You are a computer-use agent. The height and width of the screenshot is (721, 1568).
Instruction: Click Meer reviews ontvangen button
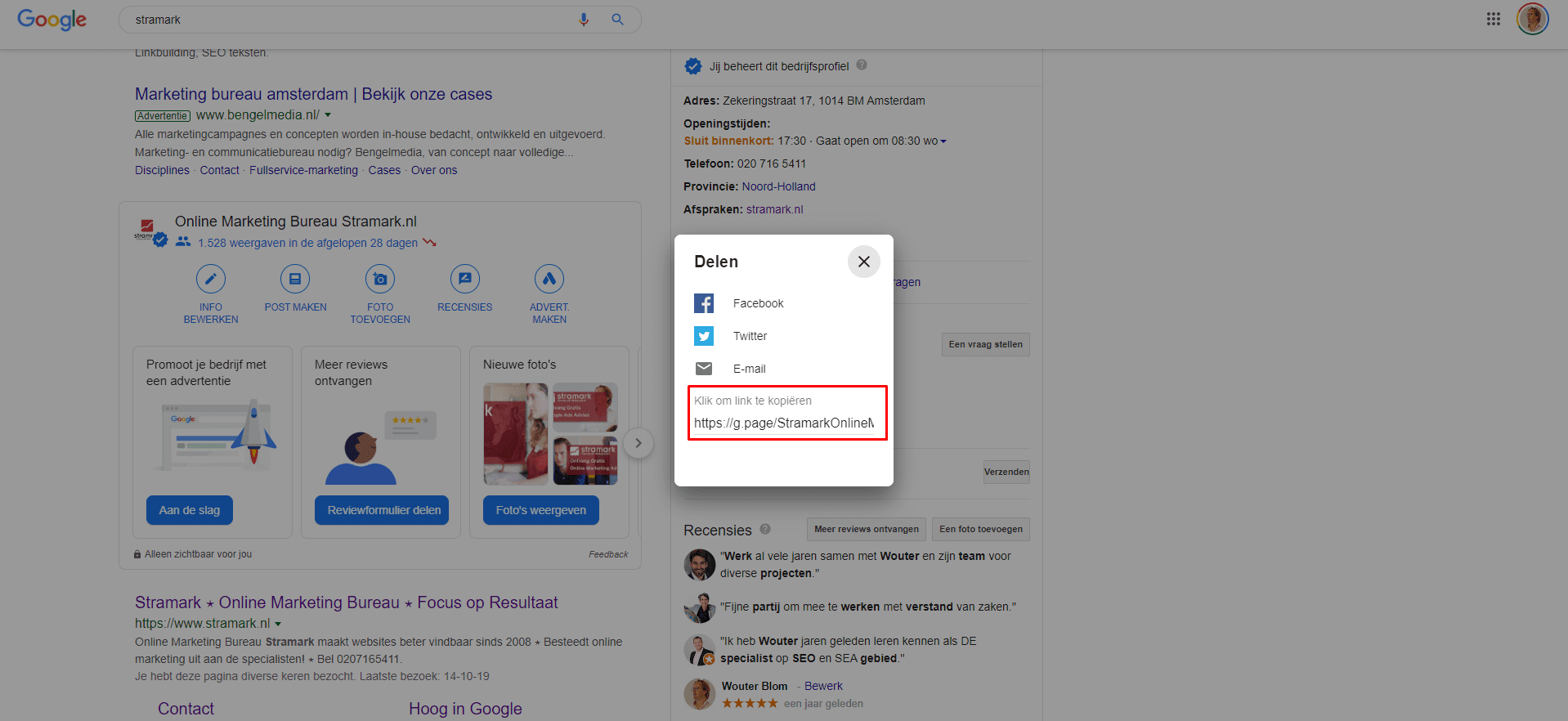tap(867, 529)
